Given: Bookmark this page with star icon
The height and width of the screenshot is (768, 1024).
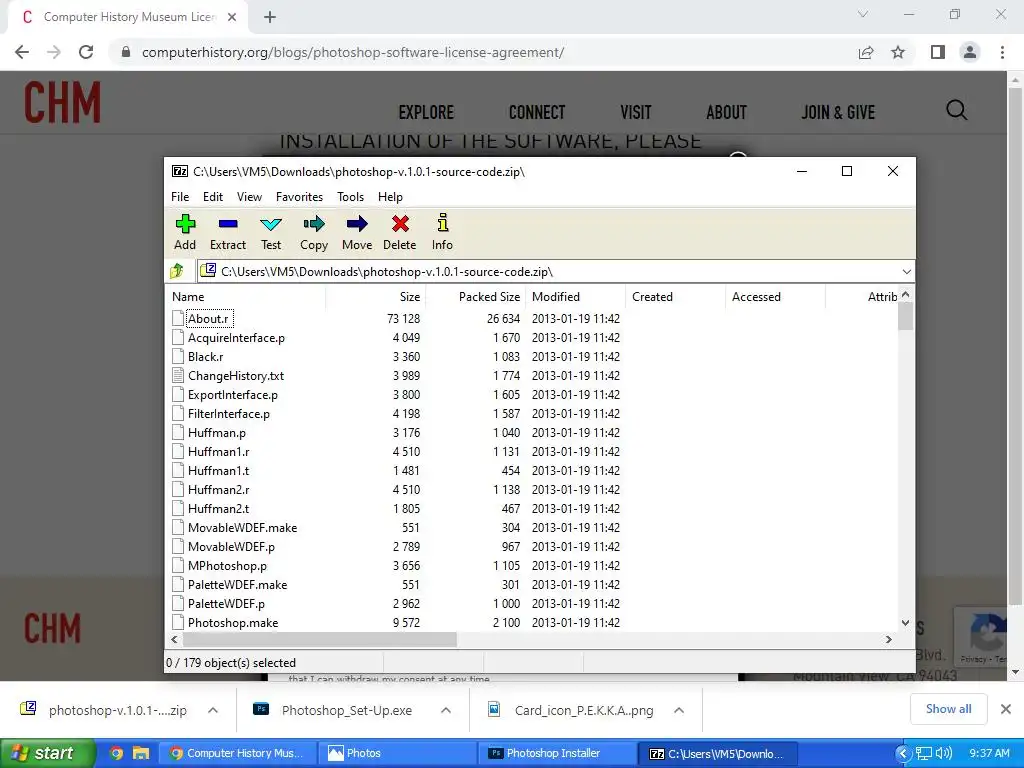Looking at the screenshot, I should pyautogui.click(x=898, y=52).
